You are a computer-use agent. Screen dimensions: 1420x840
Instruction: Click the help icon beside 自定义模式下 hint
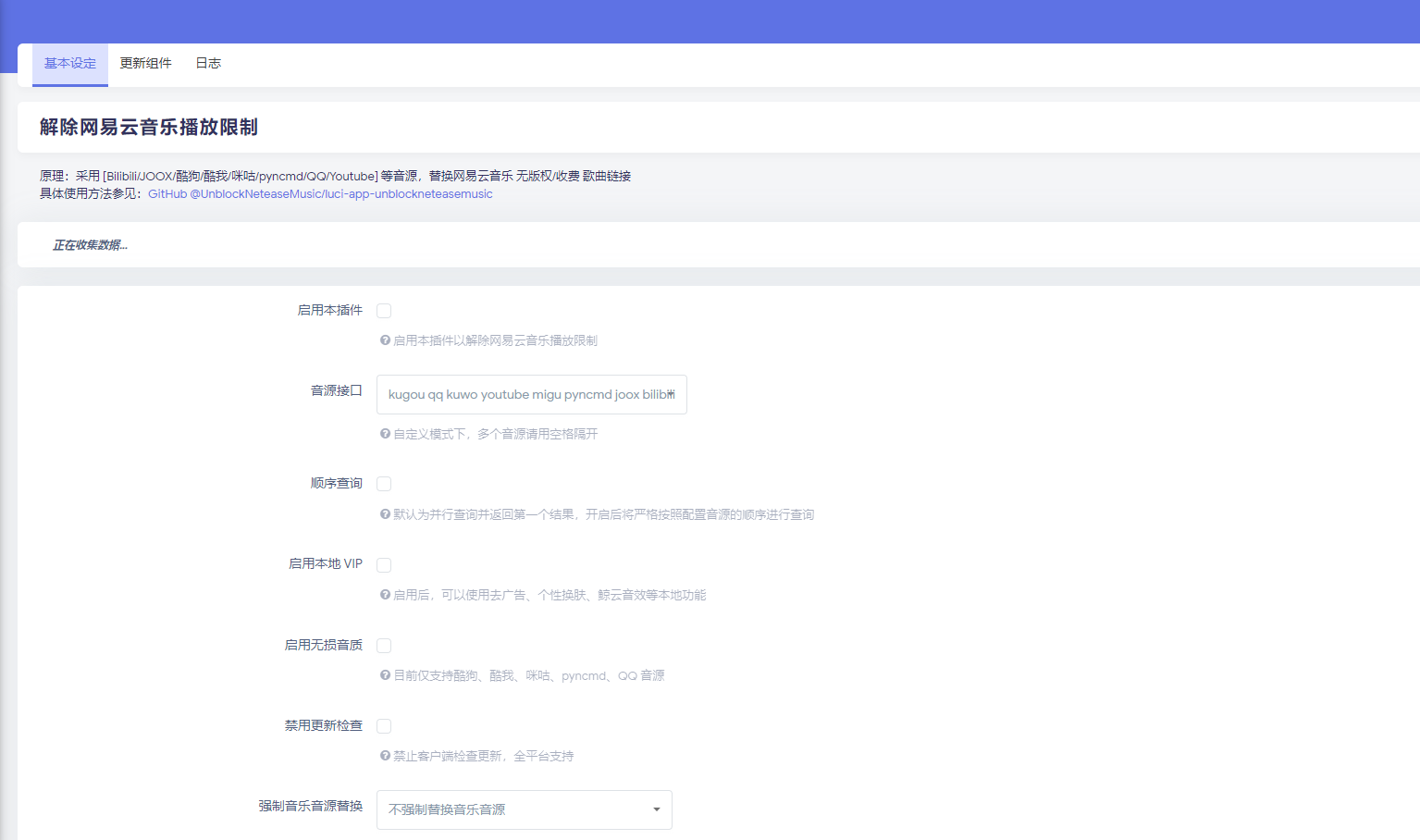[385, 434]
